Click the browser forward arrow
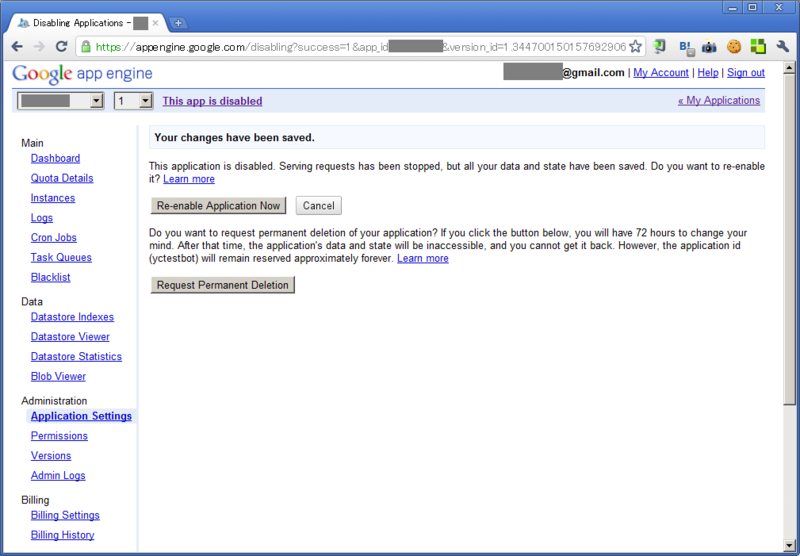The image size is (800, 556). [x=39, y=47]
